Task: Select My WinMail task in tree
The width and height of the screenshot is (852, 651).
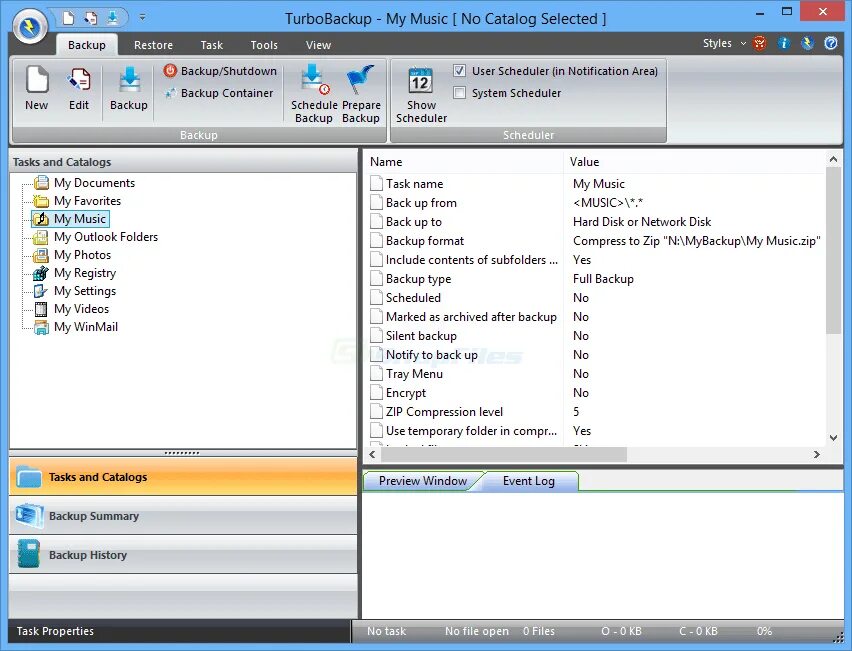Action: (x=86, y=327)
